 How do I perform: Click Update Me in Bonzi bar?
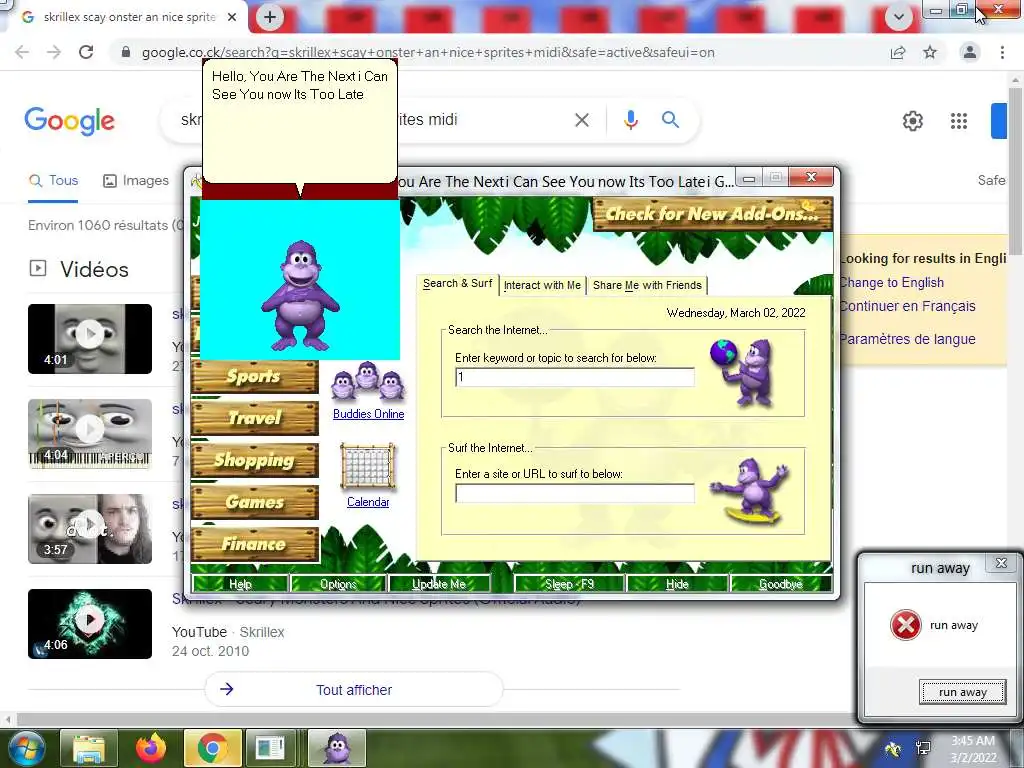coord(439,584)
